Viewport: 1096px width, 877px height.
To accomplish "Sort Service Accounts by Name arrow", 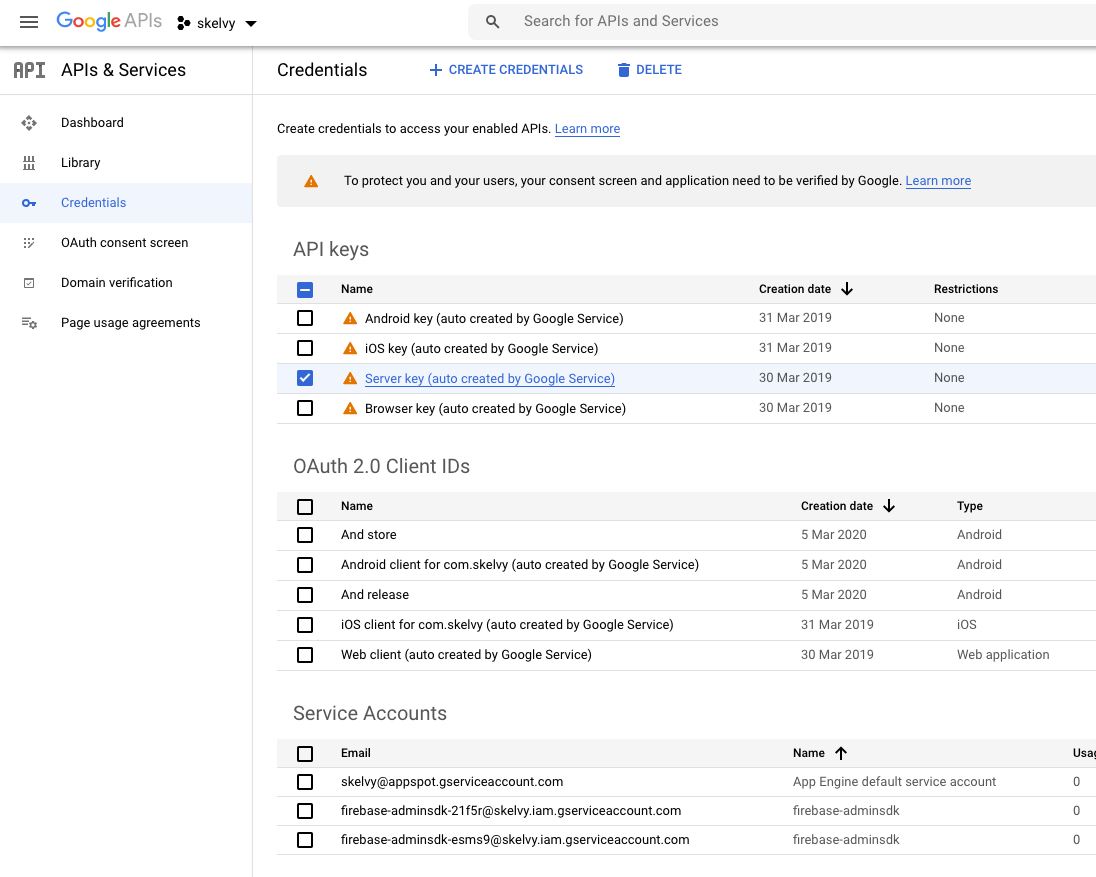I will [x=841, y=753].
